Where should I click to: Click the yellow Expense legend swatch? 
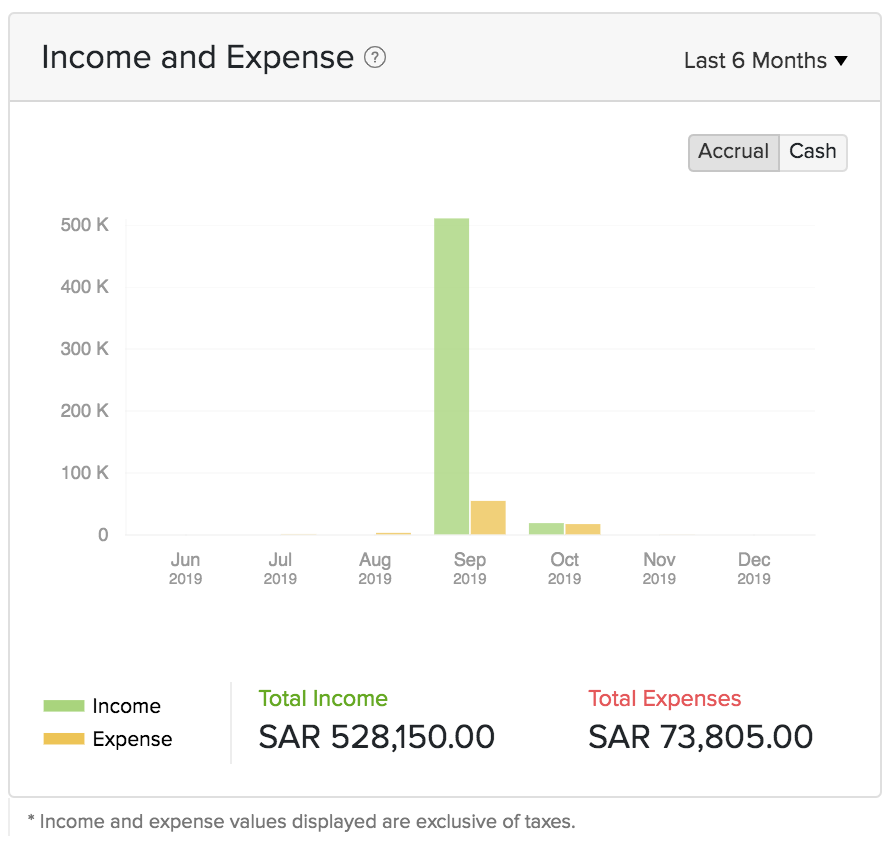[x=63, y=739]
